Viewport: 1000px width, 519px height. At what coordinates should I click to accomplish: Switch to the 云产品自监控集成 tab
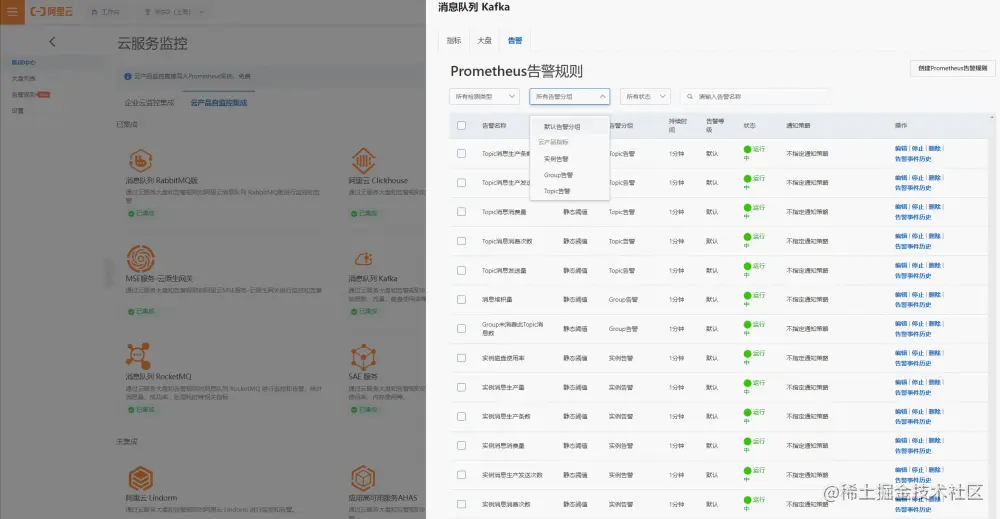218,103
